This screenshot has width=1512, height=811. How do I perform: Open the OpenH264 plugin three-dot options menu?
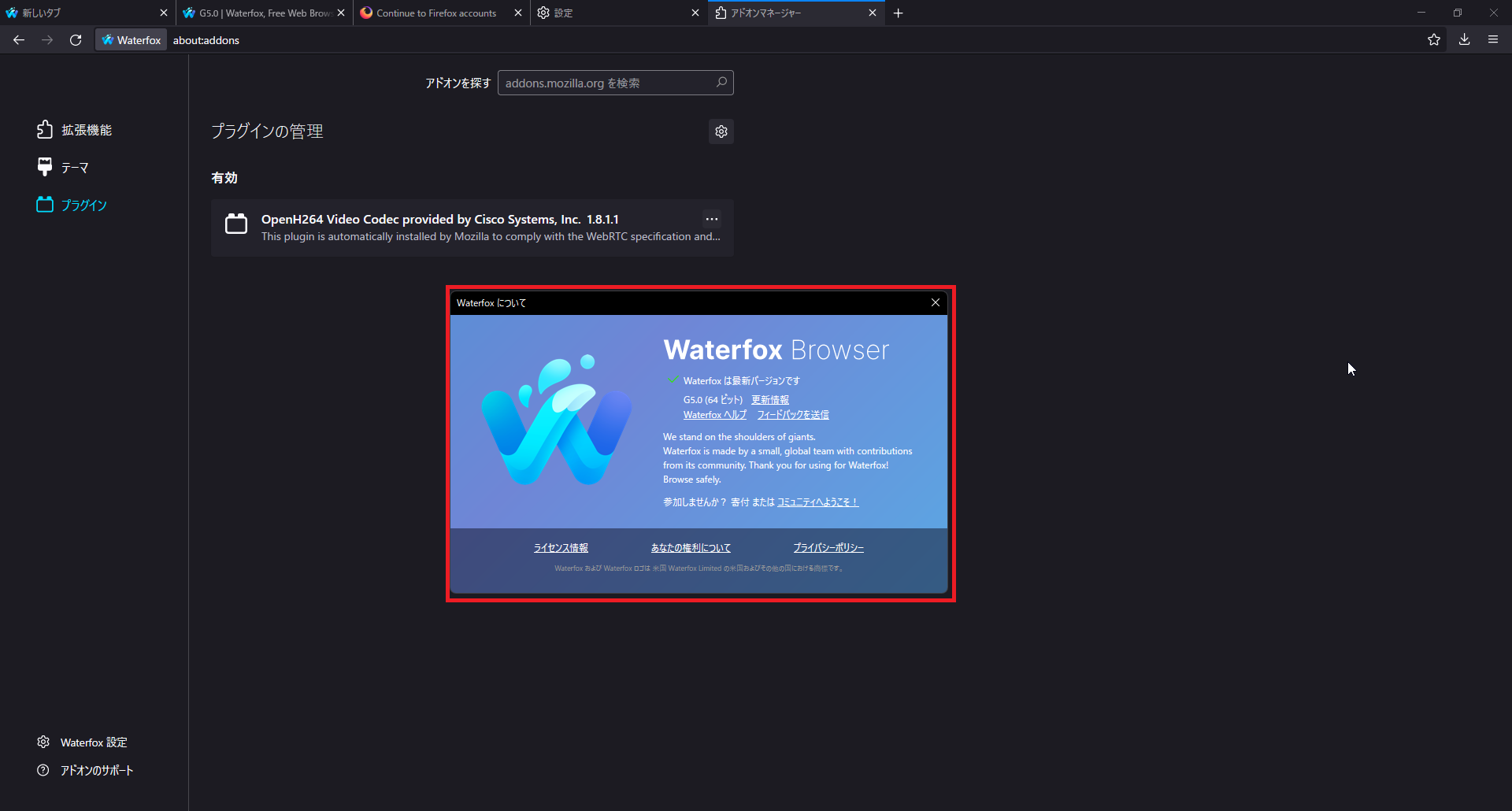[x=712, y=219]
